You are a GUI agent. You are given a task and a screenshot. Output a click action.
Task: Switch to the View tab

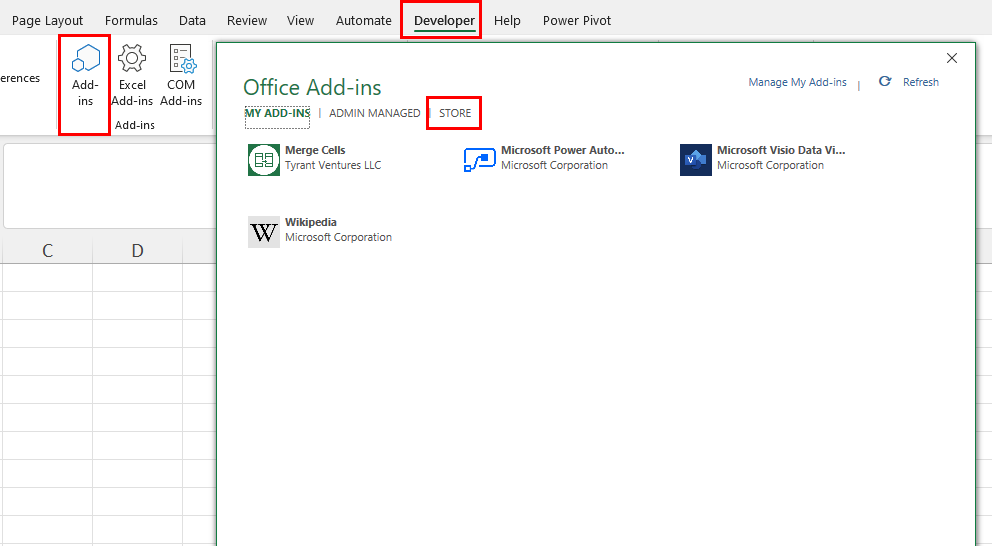[300, 20]
